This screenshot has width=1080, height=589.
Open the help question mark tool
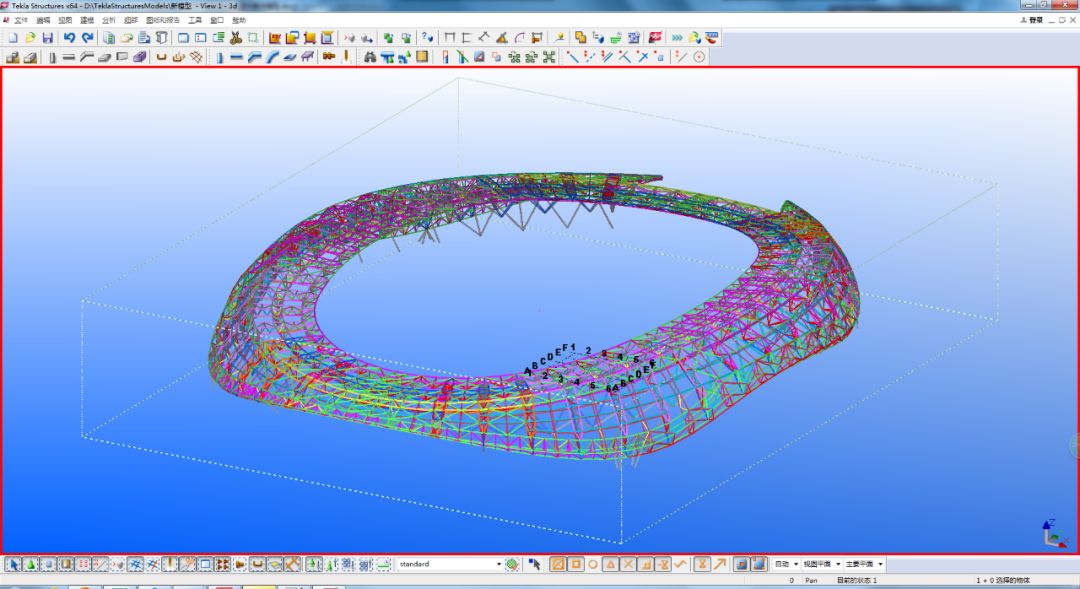(428, 38)
